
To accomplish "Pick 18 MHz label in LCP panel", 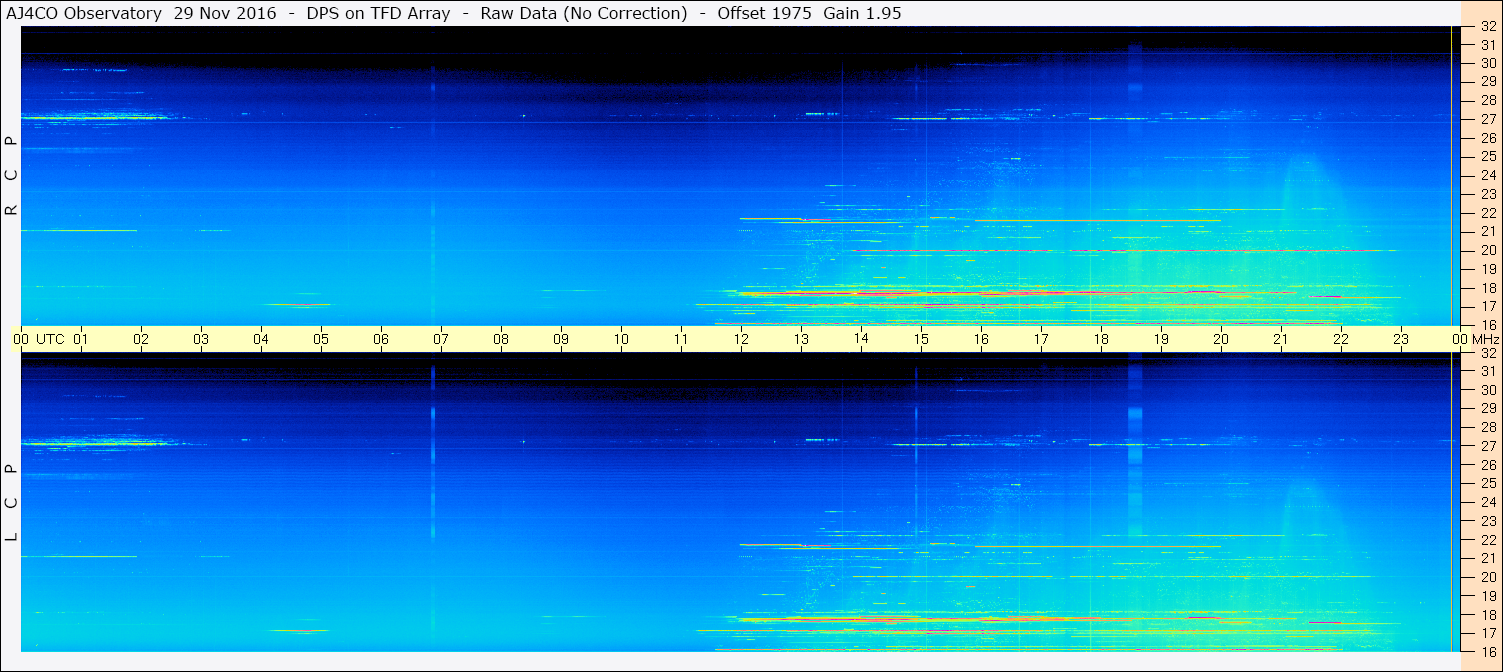I will tap(1487, 615).
